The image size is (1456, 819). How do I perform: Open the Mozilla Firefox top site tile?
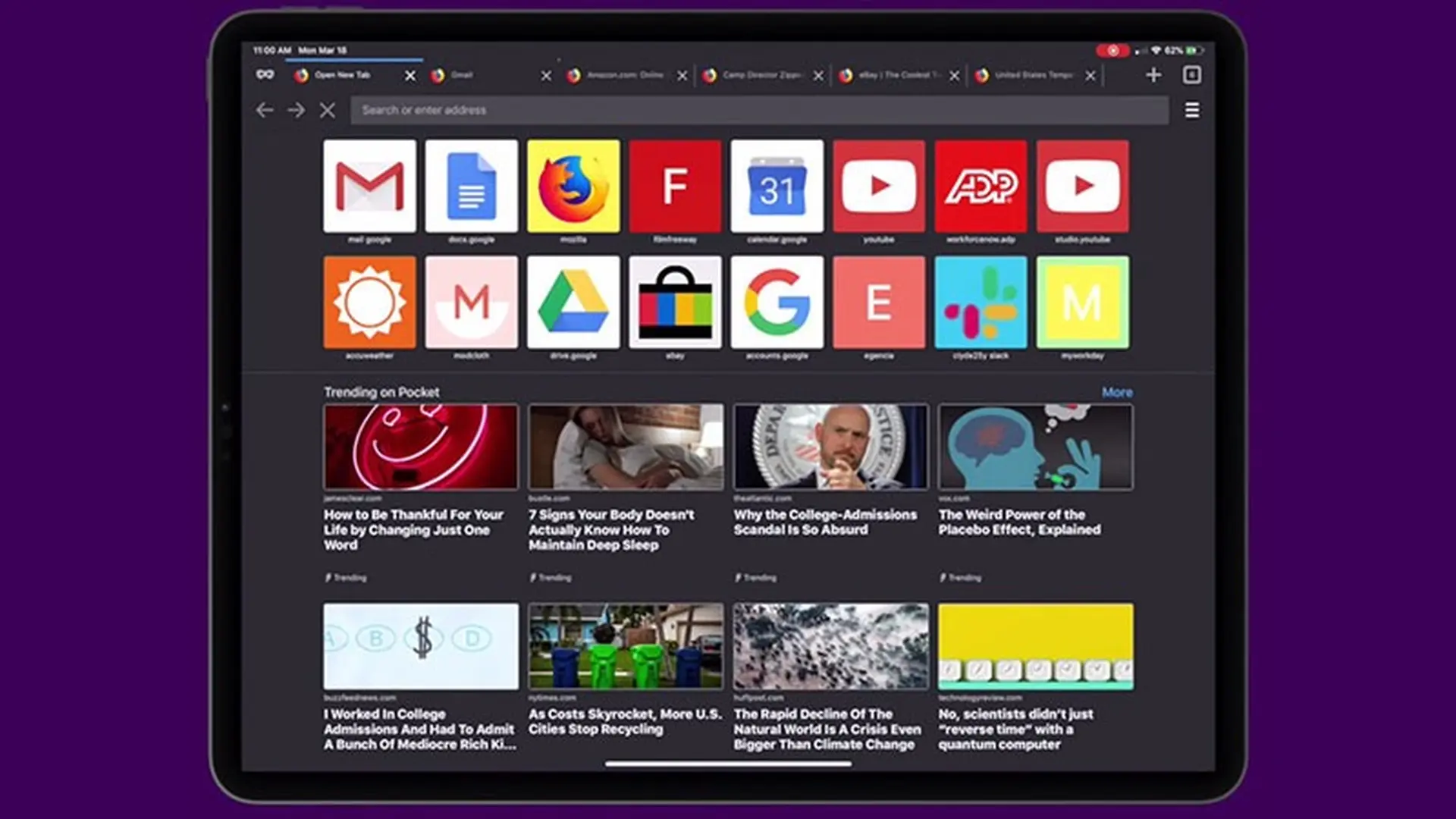coord(573,186)
